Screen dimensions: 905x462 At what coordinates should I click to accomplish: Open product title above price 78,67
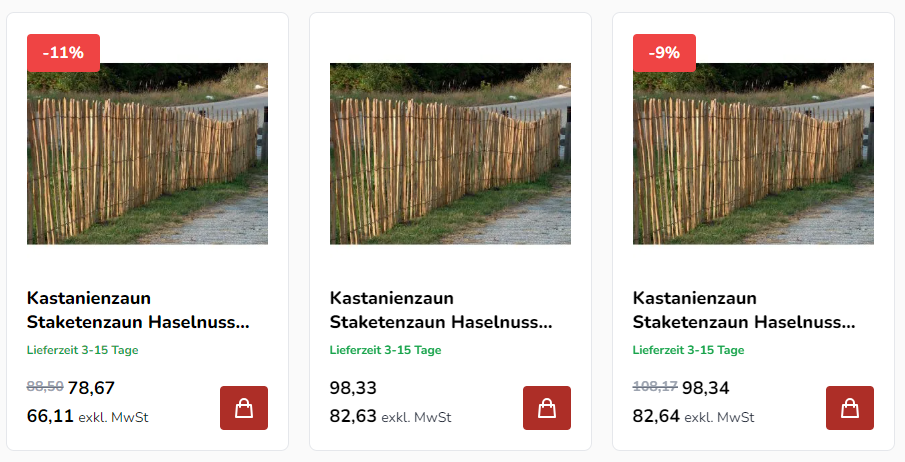[x=137, y=310]
